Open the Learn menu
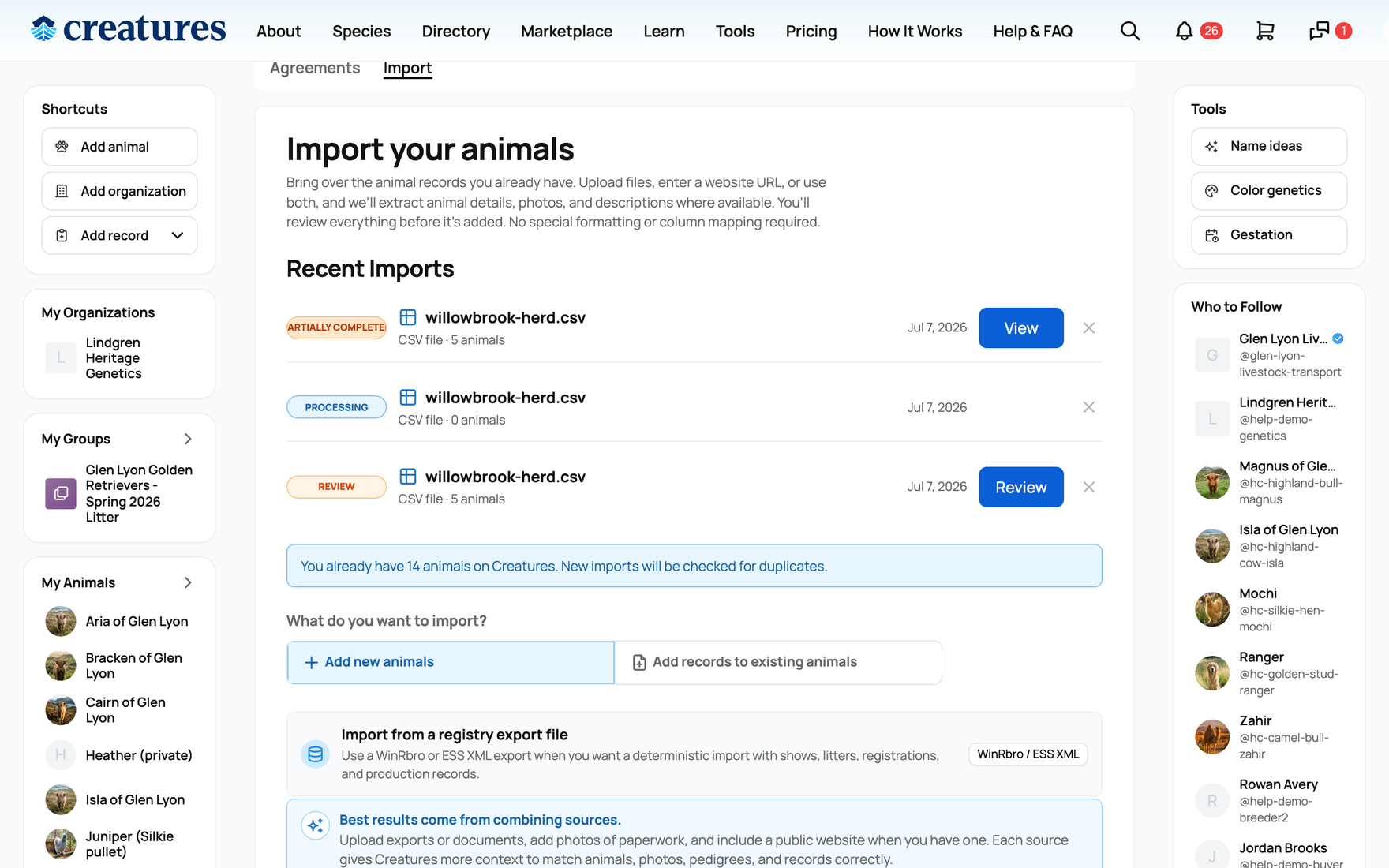Image resolution: width=1389 pixels, height=868 pixels. click(664, 31)
